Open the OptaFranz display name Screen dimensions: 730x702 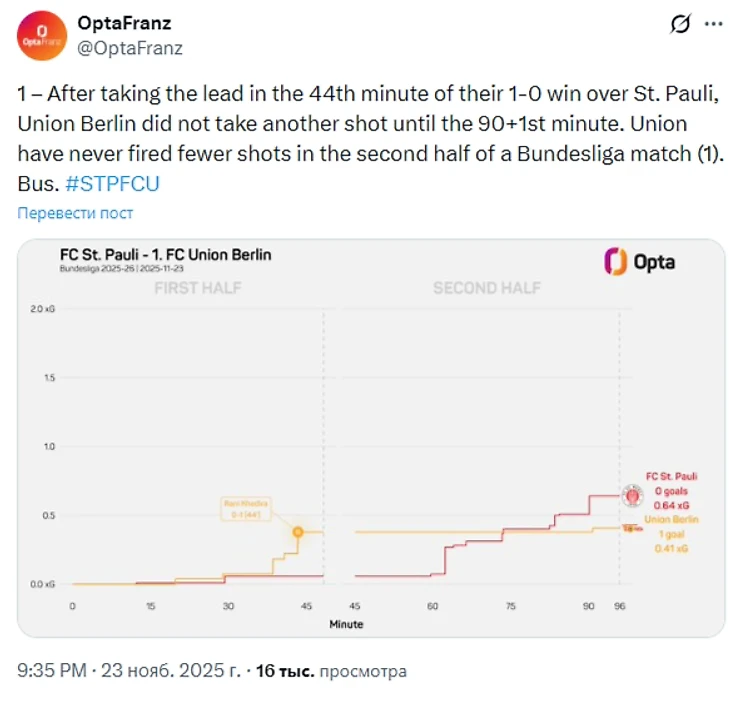pyautogui.click(x=124, y=23)
